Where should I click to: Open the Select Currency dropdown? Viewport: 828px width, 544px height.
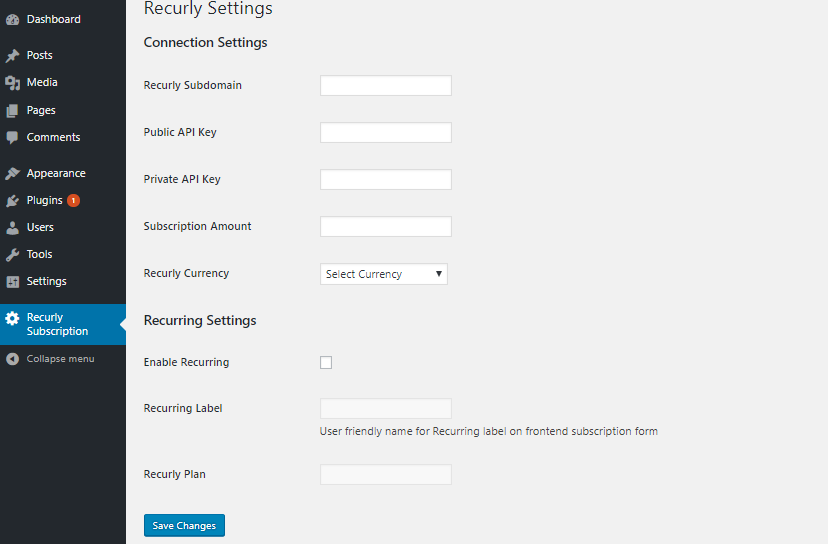point(384,274)
